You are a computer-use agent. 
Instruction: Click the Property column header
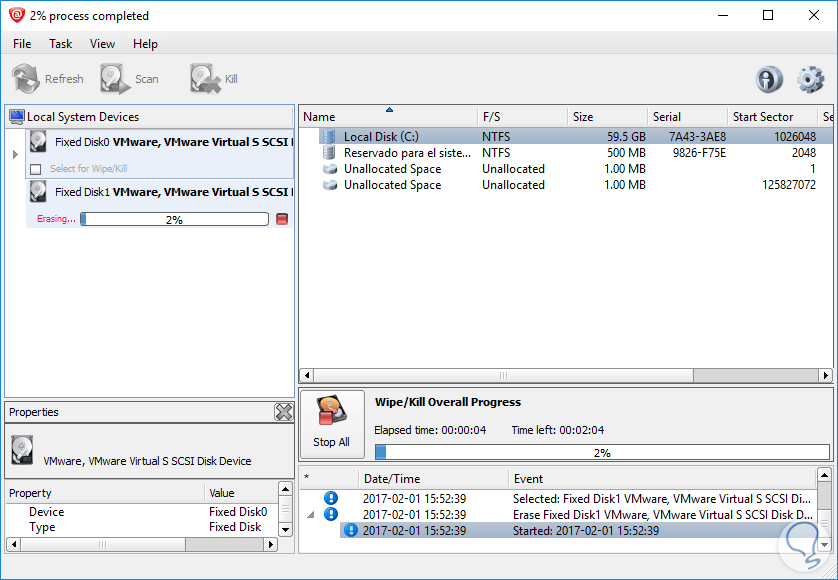click(105, 492)
